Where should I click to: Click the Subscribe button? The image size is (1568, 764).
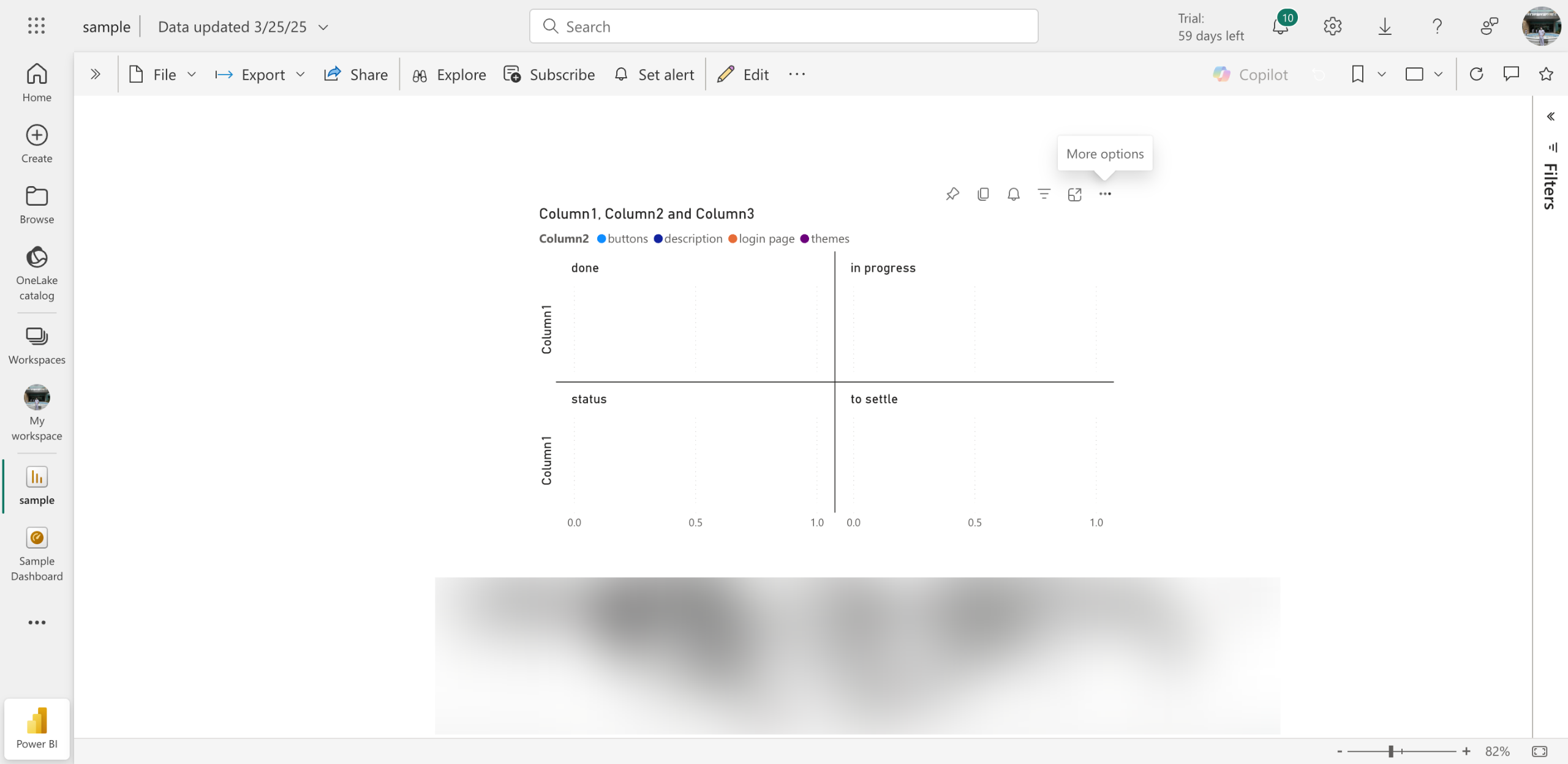pos(549,75)
